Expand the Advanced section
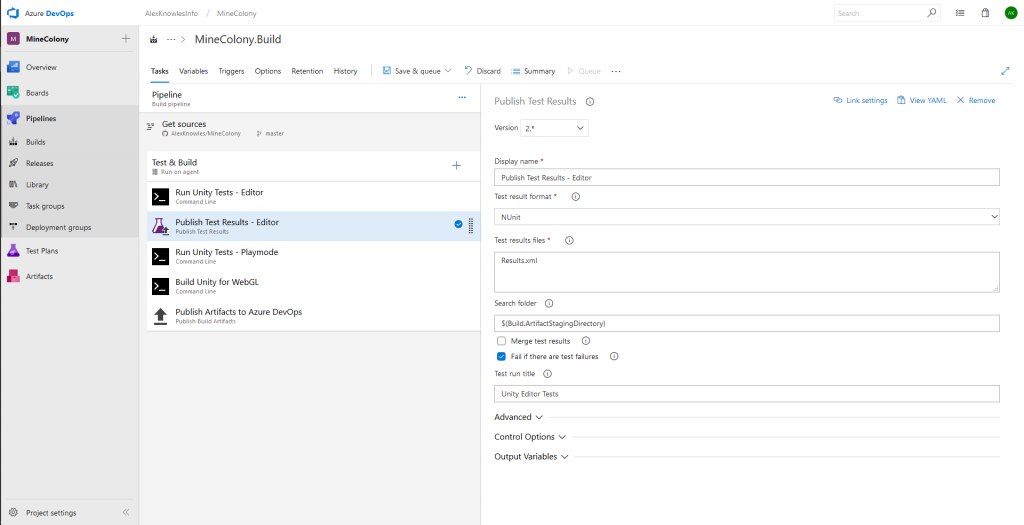 tap(518, 417)
